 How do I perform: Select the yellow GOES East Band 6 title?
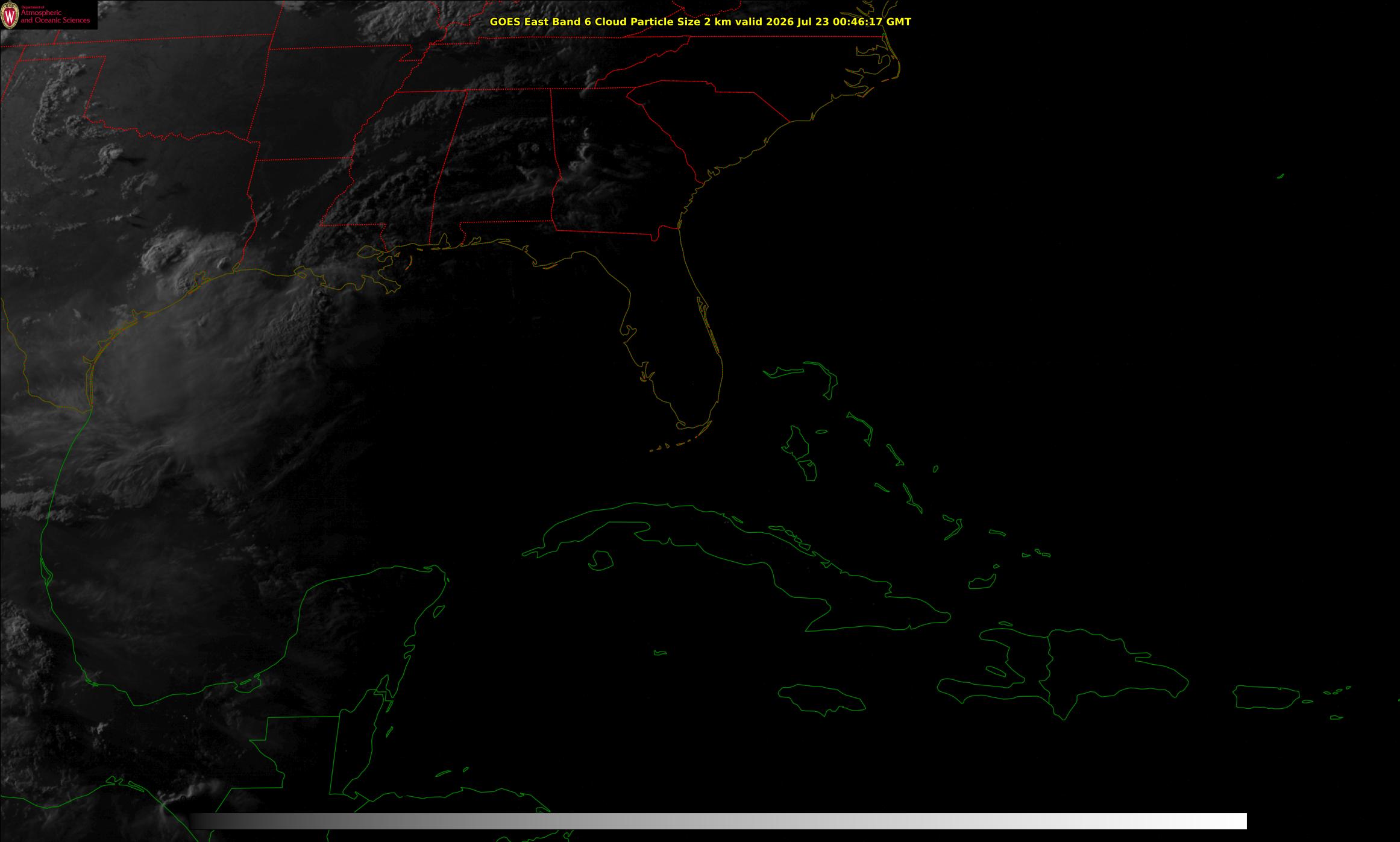(x=700, y=22)
